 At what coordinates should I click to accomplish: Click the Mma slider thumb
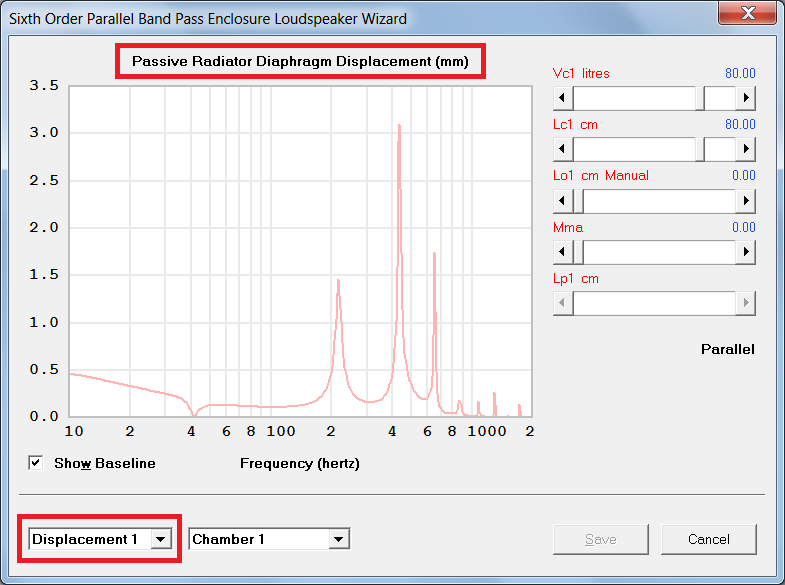578,252
